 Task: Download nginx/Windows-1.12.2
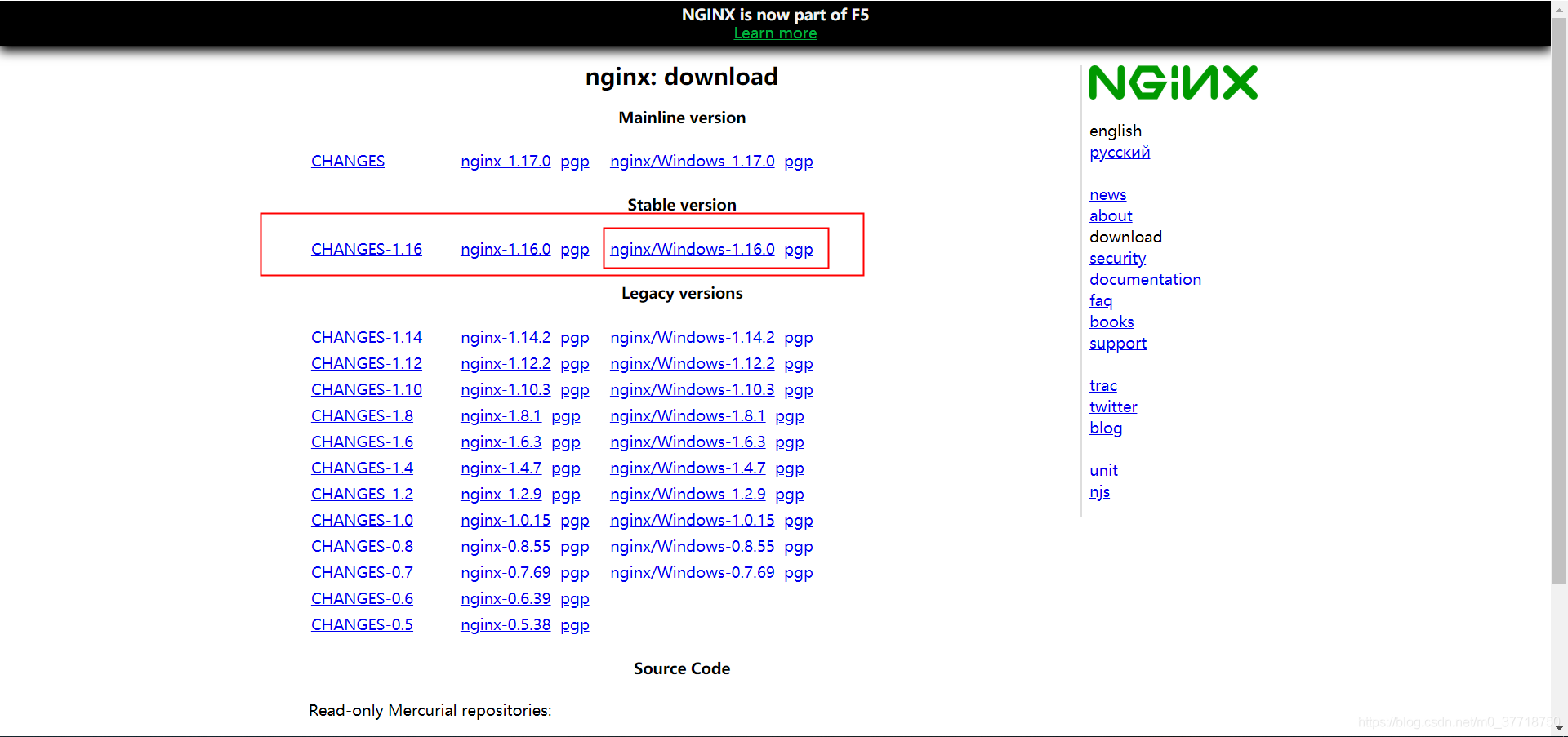693,363
